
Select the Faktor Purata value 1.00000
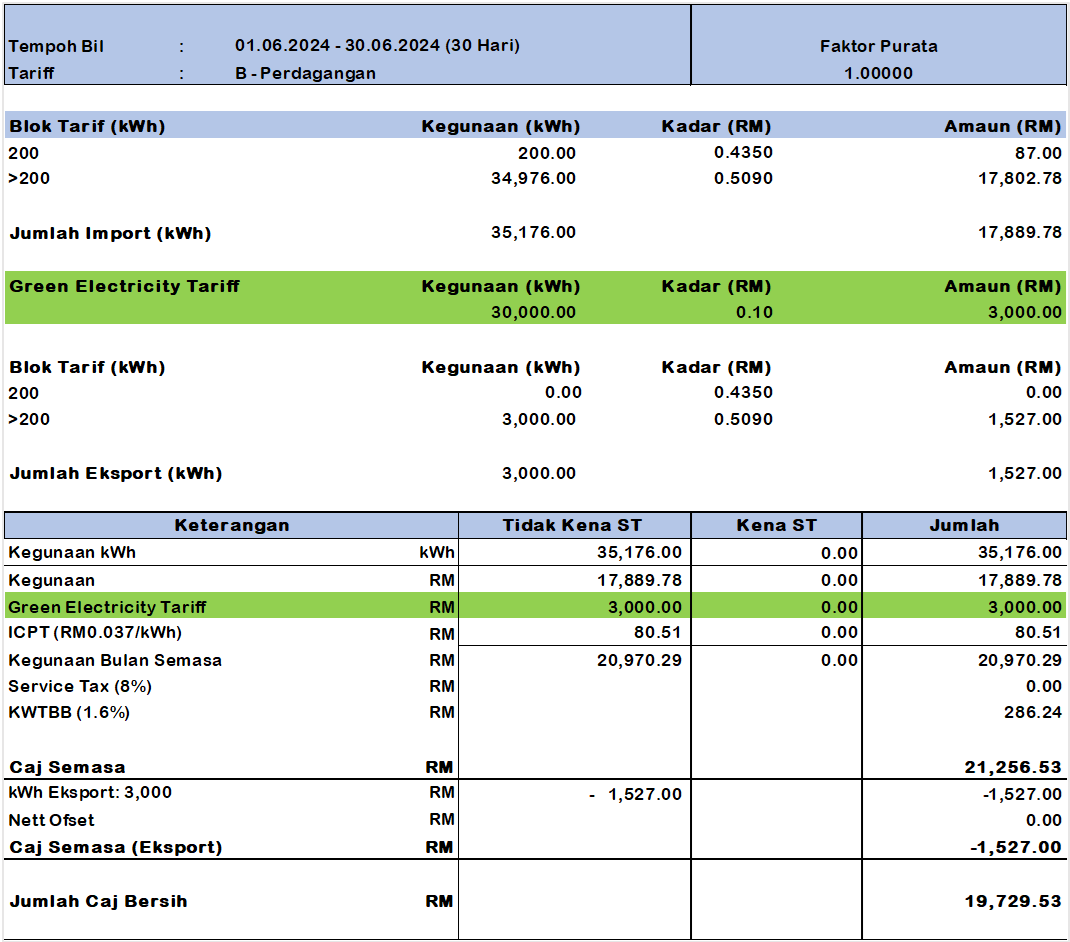point(879,72)
